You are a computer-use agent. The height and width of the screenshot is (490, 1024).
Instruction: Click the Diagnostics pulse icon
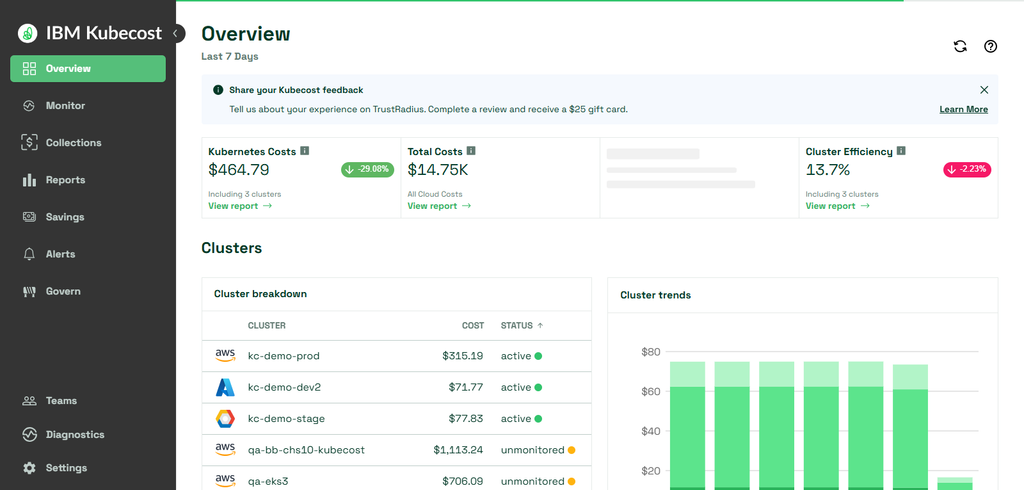click(x=29, y=434)
